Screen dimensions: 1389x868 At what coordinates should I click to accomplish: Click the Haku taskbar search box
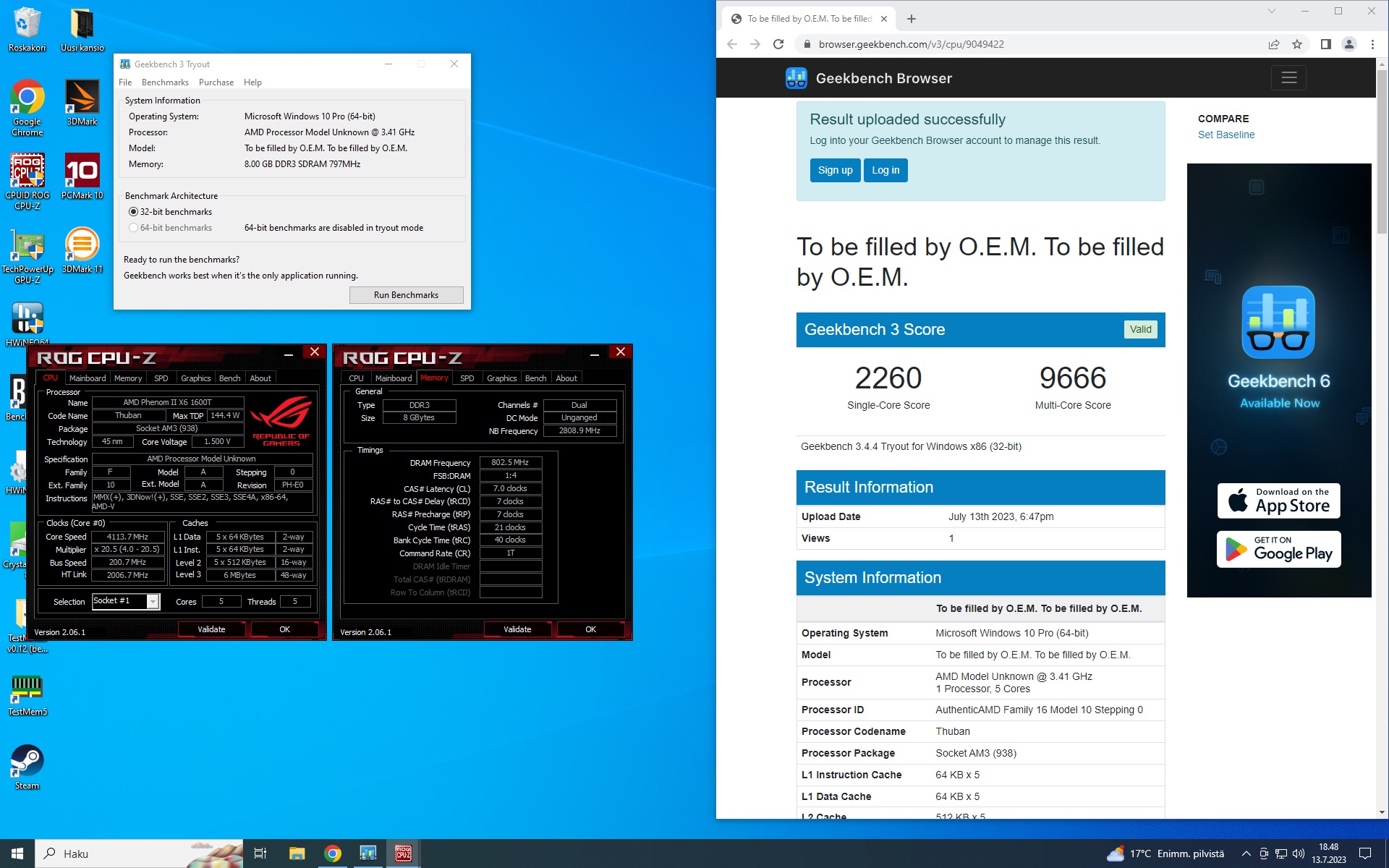[139, 854]
